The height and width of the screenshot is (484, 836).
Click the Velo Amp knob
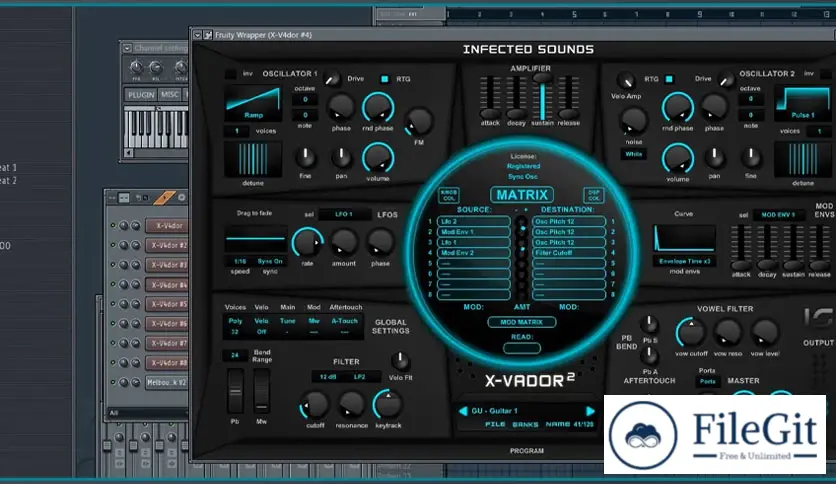click(626, 80)
